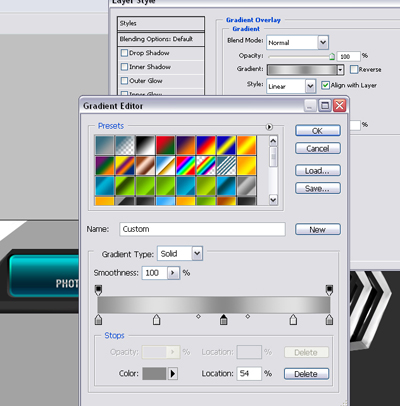Click midpoint diamond right of active stop
The width and height of the screenshot is (400, 406).
coord(248,316)
